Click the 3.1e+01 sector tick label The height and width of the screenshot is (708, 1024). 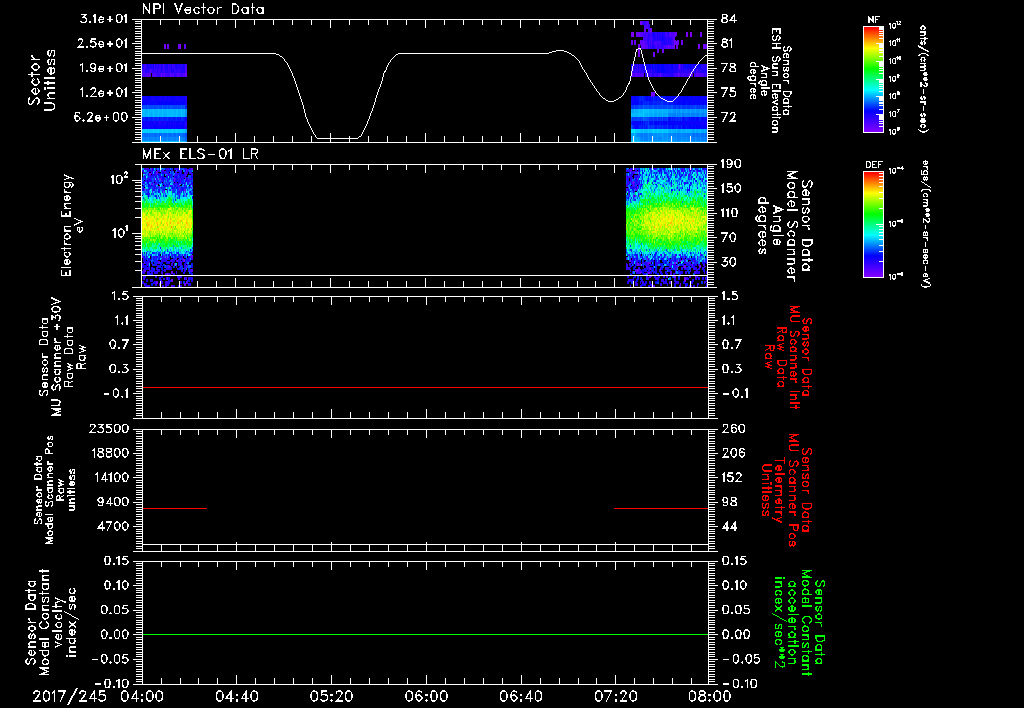click(x=104, y=19)
